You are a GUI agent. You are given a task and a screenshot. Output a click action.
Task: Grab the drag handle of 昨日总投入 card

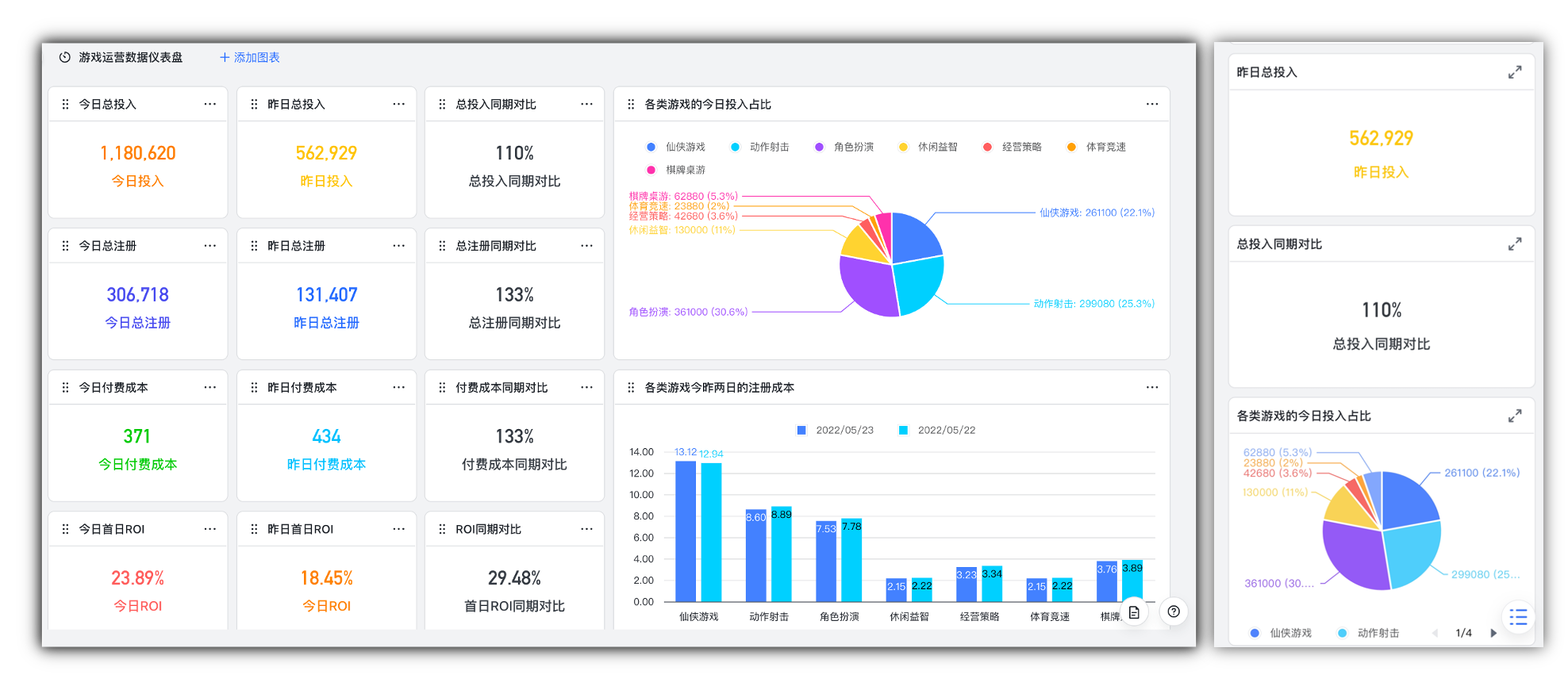254,104
